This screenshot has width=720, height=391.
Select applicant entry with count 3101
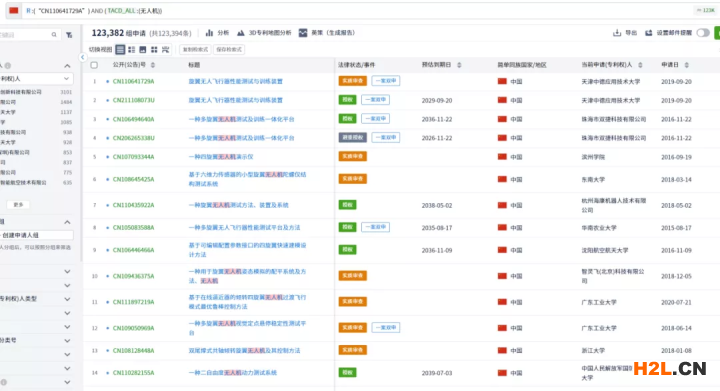(x=36, y=92)
